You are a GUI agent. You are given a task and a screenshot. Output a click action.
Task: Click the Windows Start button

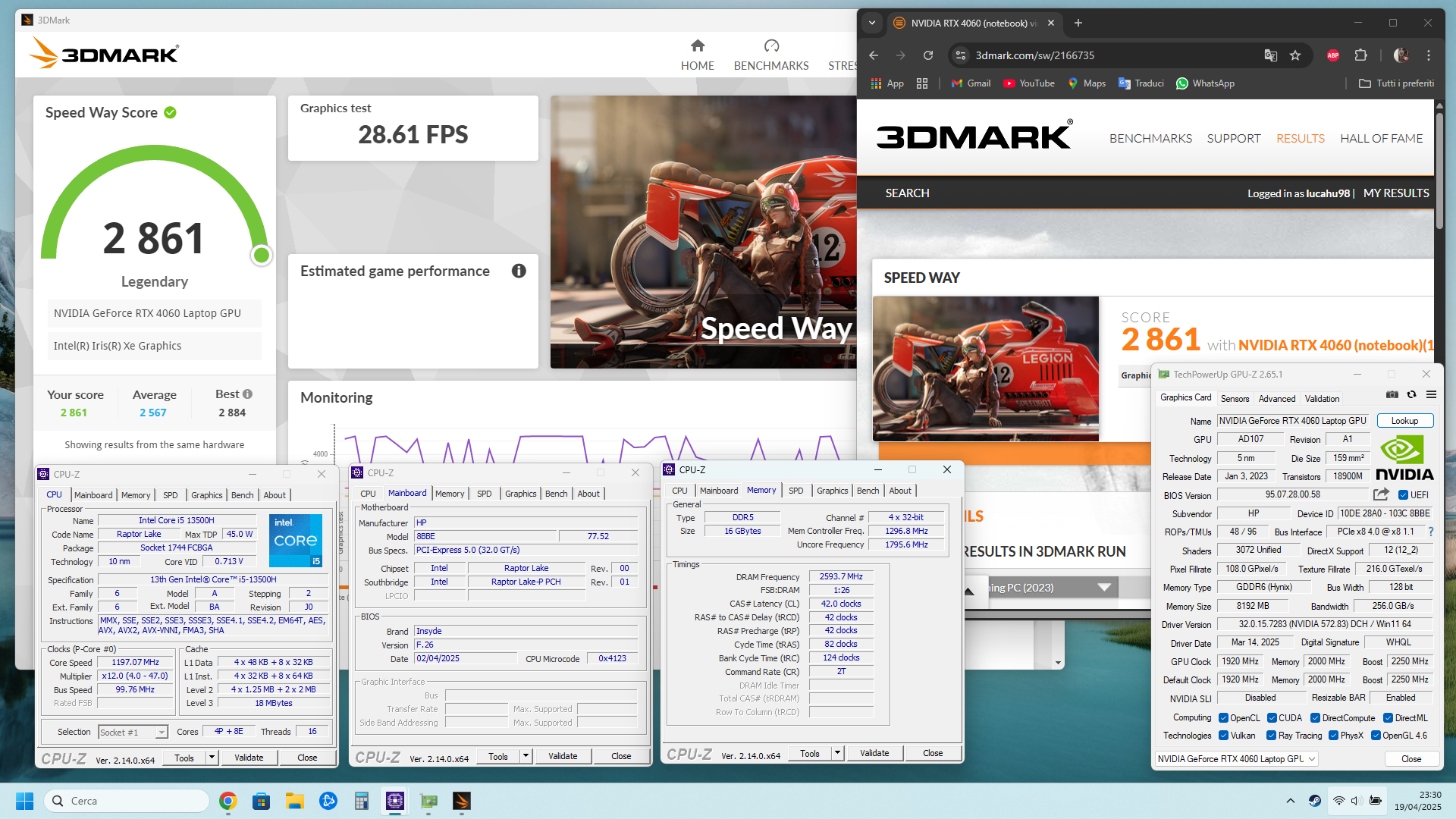(x=24, y=801)
